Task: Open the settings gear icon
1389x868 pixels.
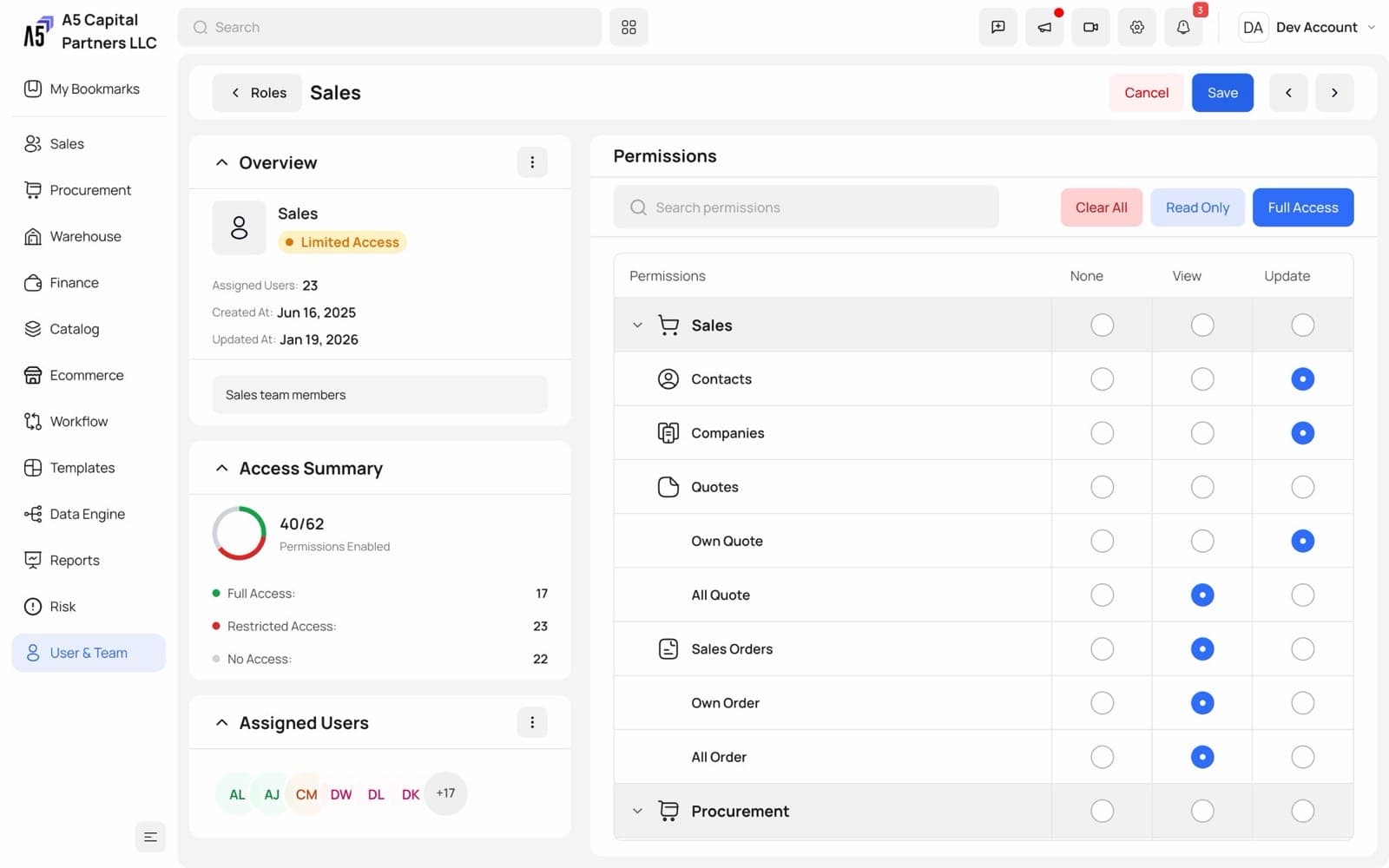Action: [1136, 27]
